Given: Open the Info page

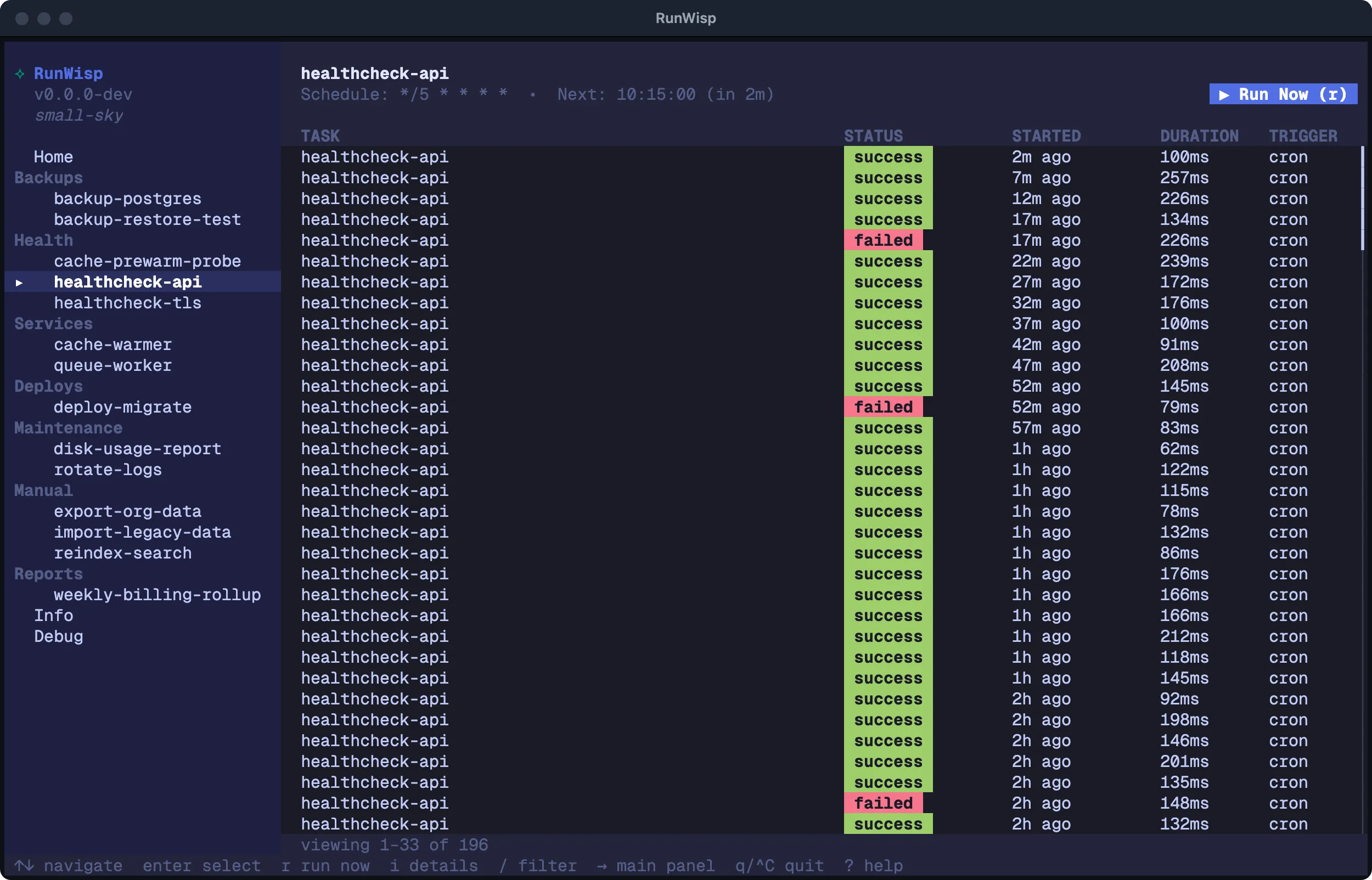Looking at the screenshot, I should (53, 616).
